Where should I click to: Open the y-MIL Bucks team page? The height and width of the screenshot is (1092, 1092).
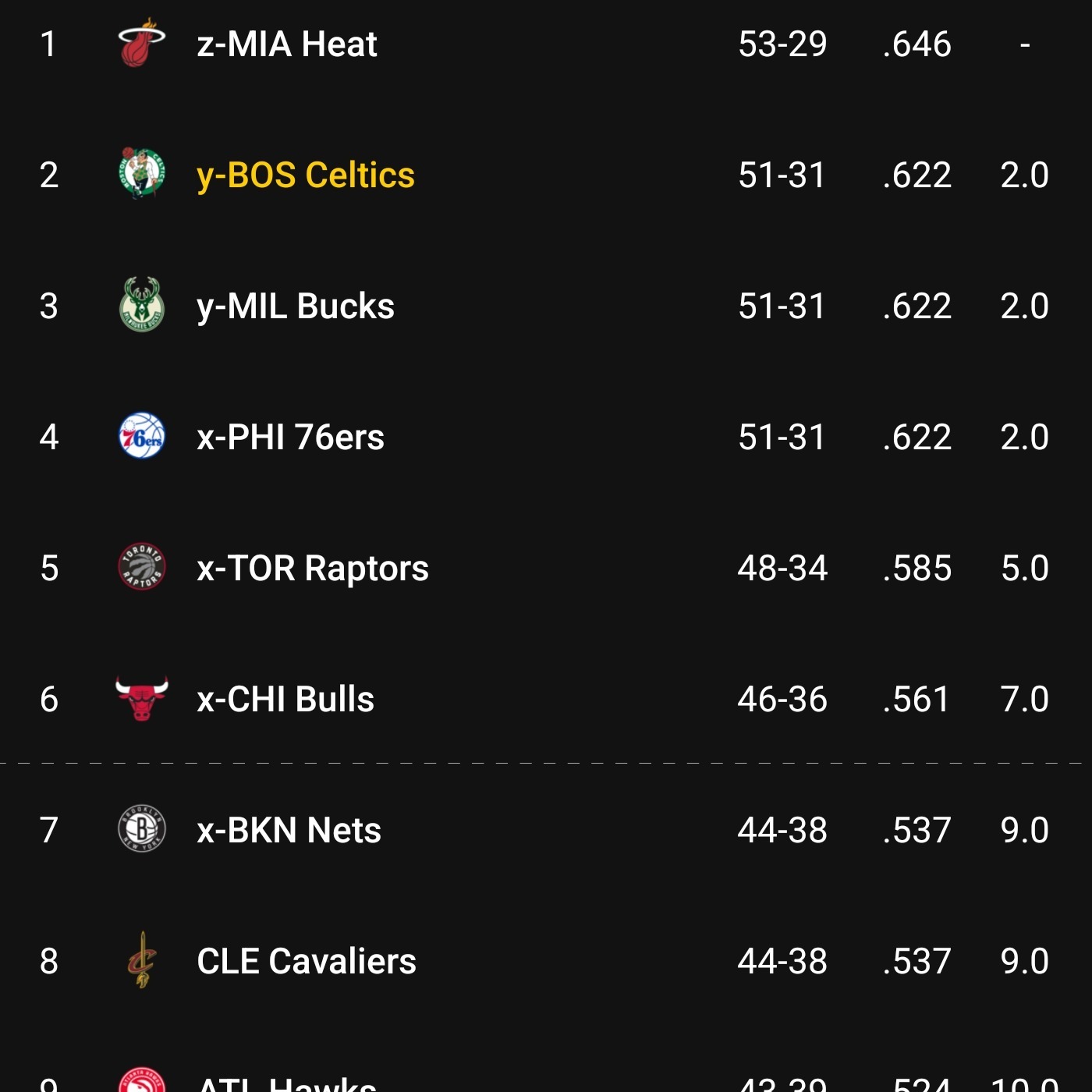tap(296, 306)
